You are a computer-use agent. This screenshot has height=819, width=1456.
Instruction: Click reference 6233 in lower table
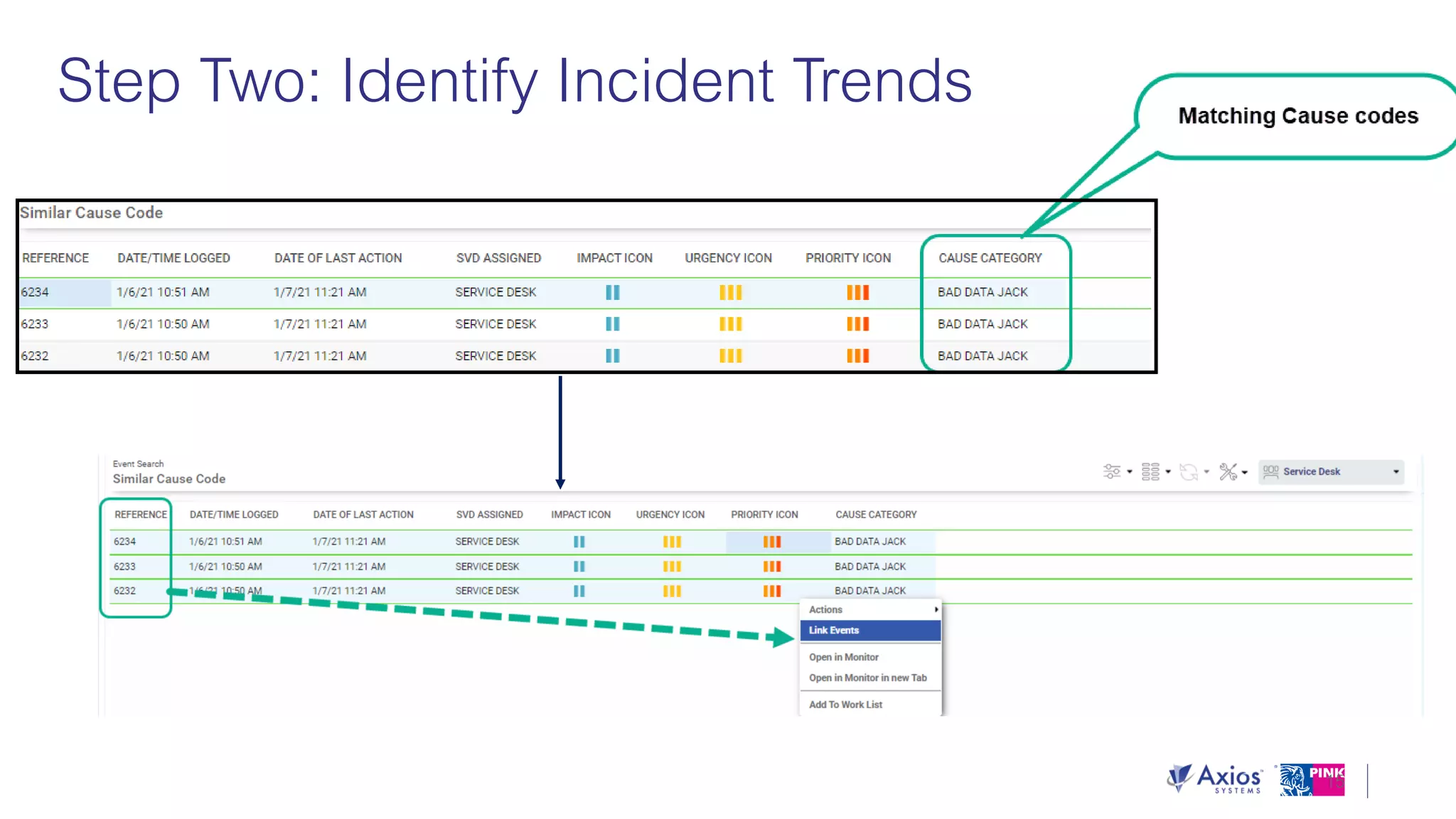pyautogui.click(x=124, y=567)
